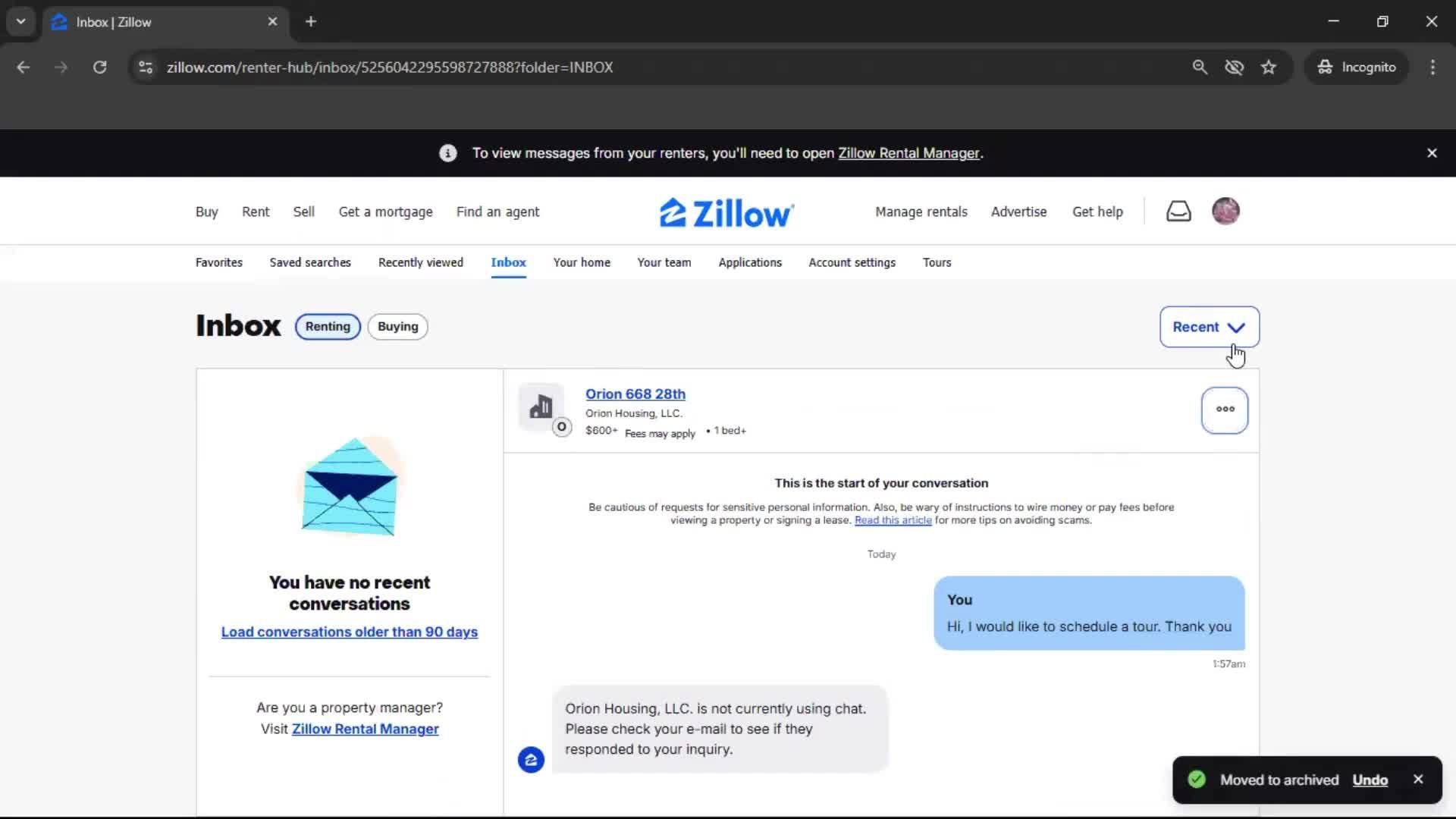Dismiss the Moved to archived toast
The width and height of the screenshot is (1456, 819).
pyautogui.click(x=1417, y=779)
